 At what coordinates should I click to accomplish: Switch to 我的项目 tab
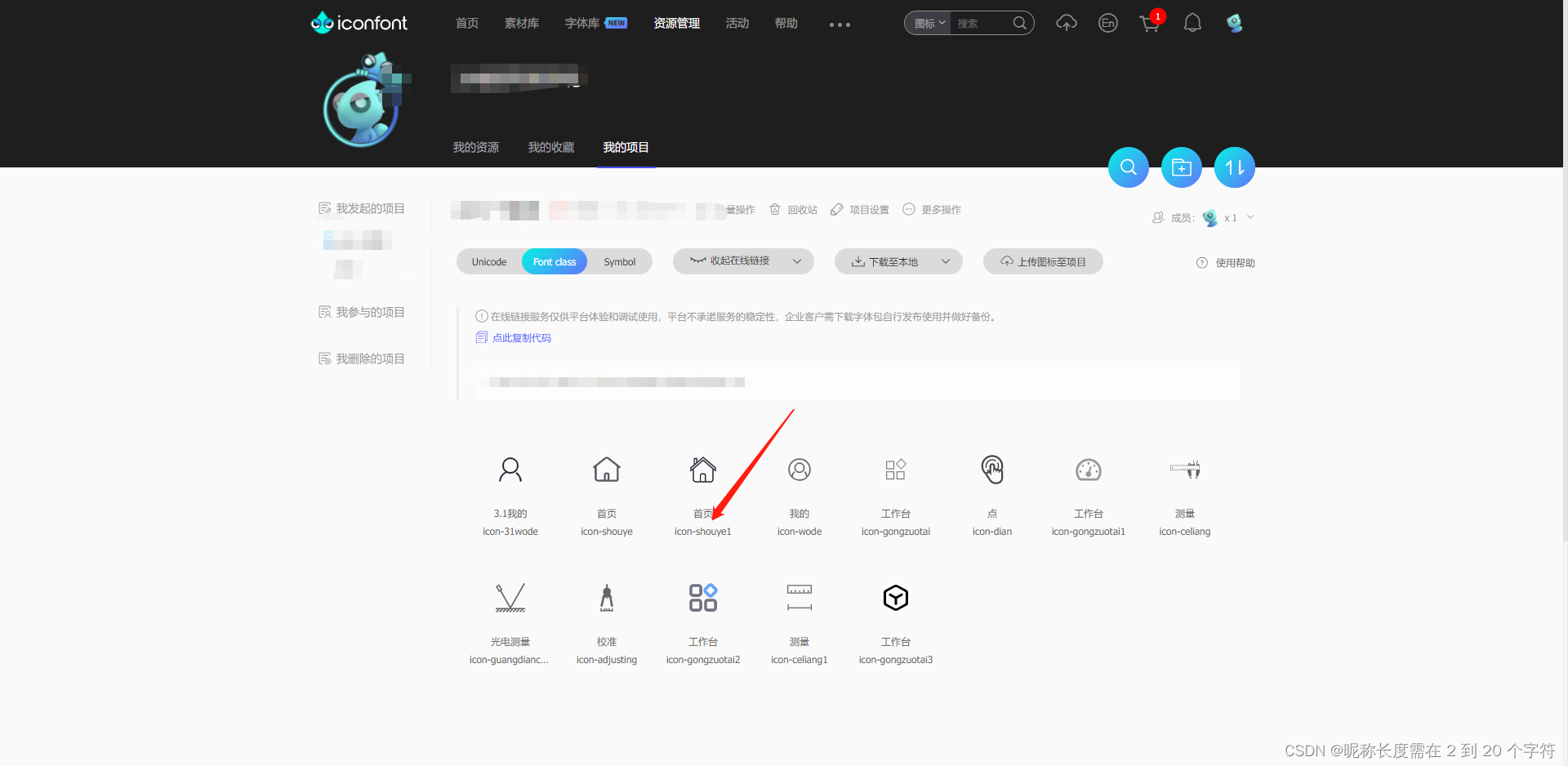(626, 147)
